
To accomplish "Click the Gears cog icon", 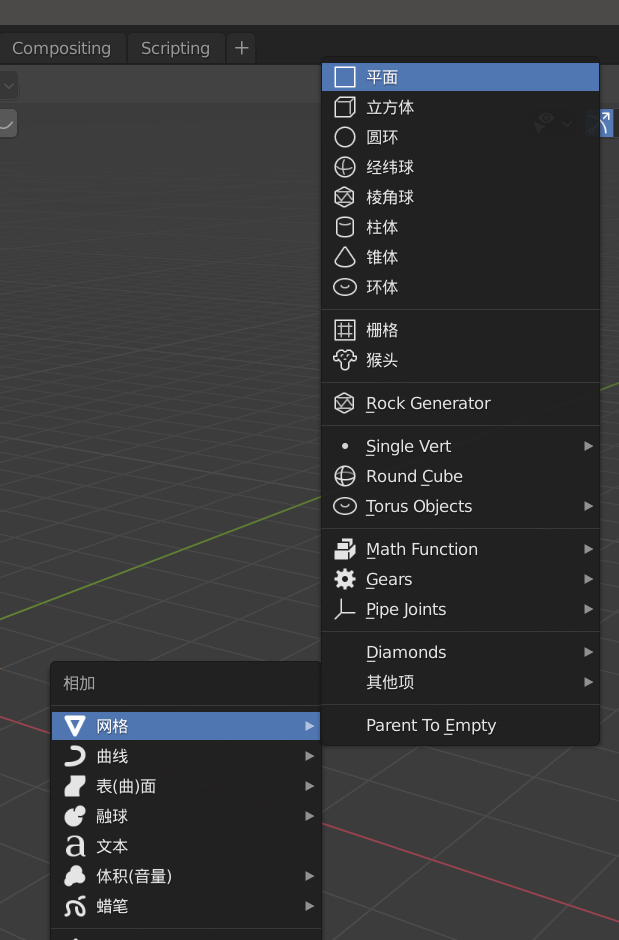I will point(345,580).
